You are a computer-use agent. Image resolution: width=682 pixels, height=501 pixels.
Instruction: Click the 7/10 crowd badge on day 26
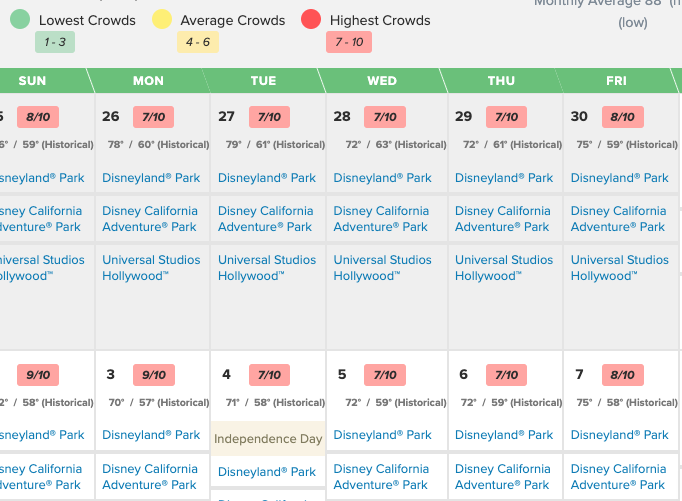(154, 117)
